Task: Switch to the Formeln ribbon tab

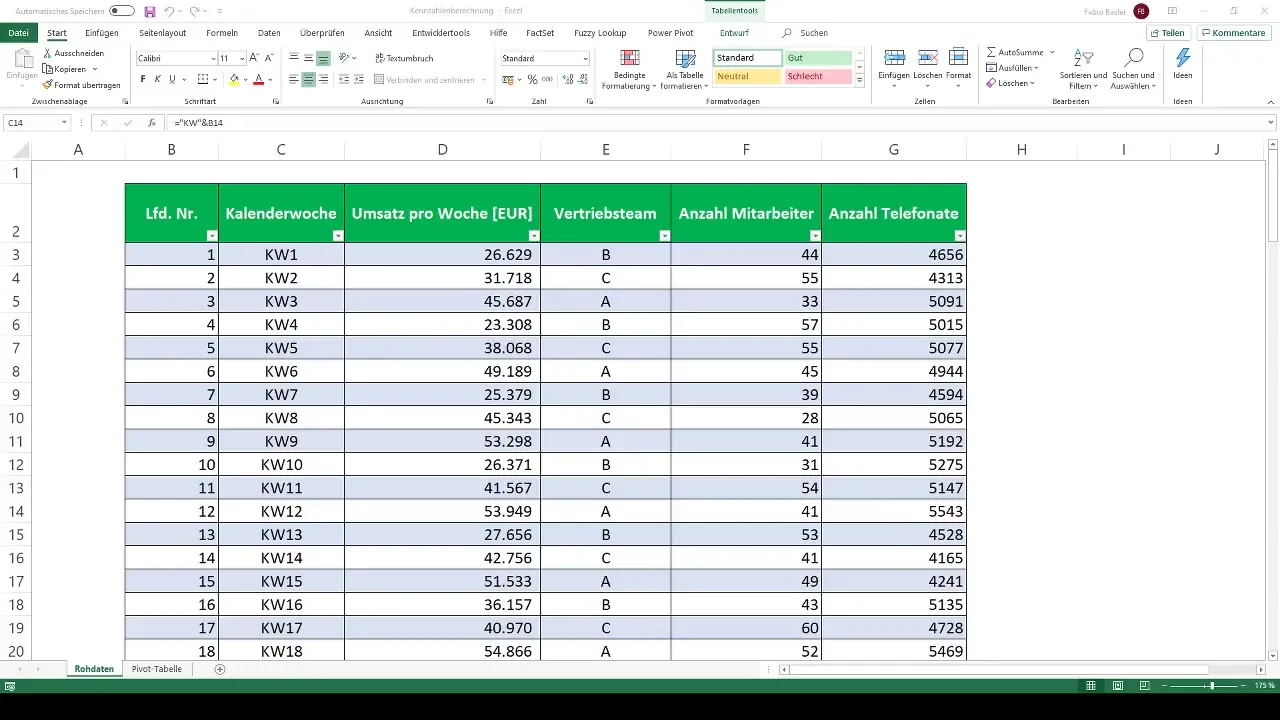Action: coord(222,33)
